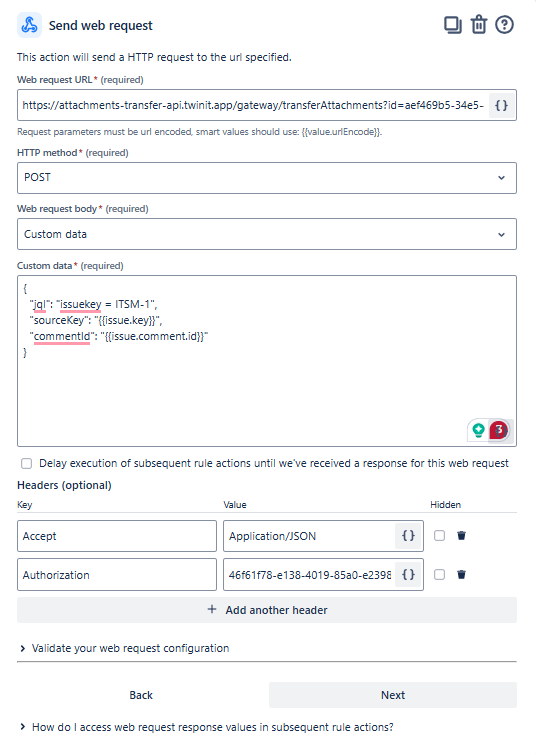Open the HTTP method POST dropdown
This screenshot has width=536, height=755.
pos(267,178)
